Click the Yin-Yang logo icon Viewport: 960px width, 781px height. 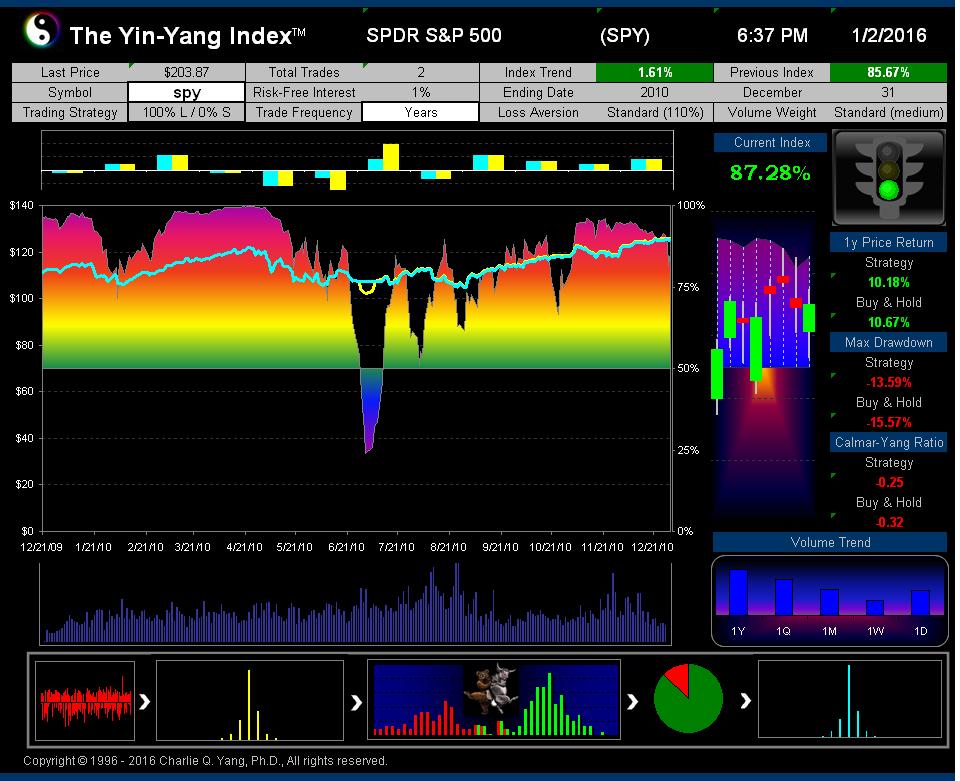click(x=42, y=30)
